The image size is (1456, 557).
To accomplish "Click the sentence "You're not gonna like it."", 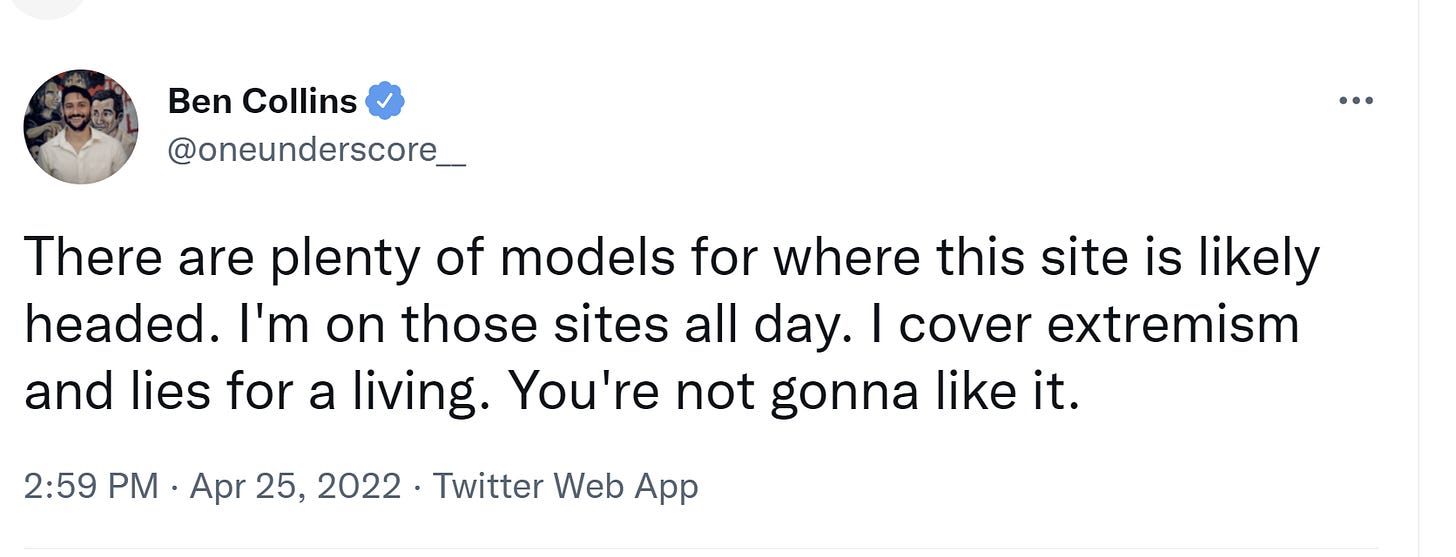I will pyautogui.click(x=794, y=392).
